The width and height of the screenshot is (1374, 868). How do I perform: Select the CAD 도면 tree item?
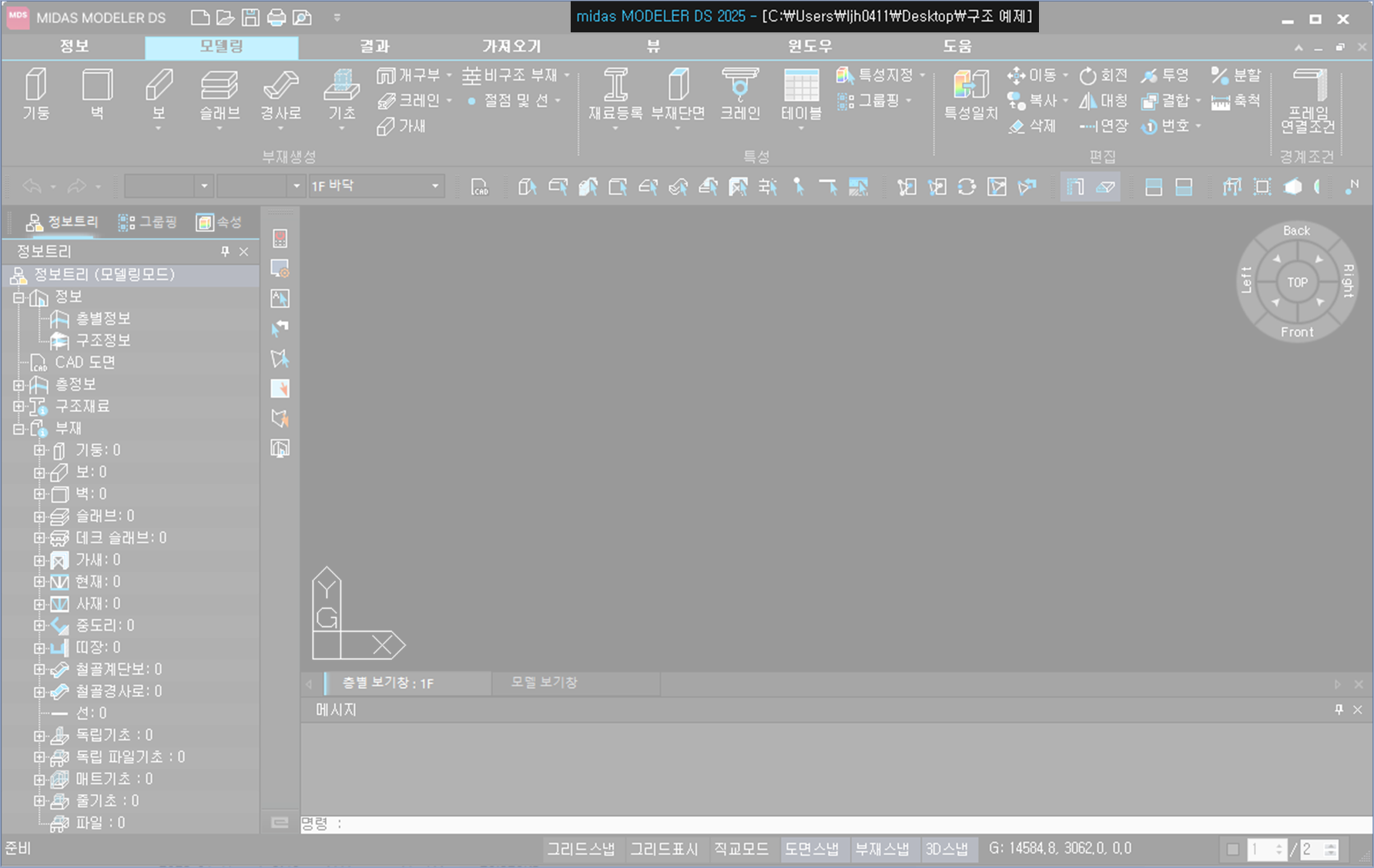click(85, 362)
